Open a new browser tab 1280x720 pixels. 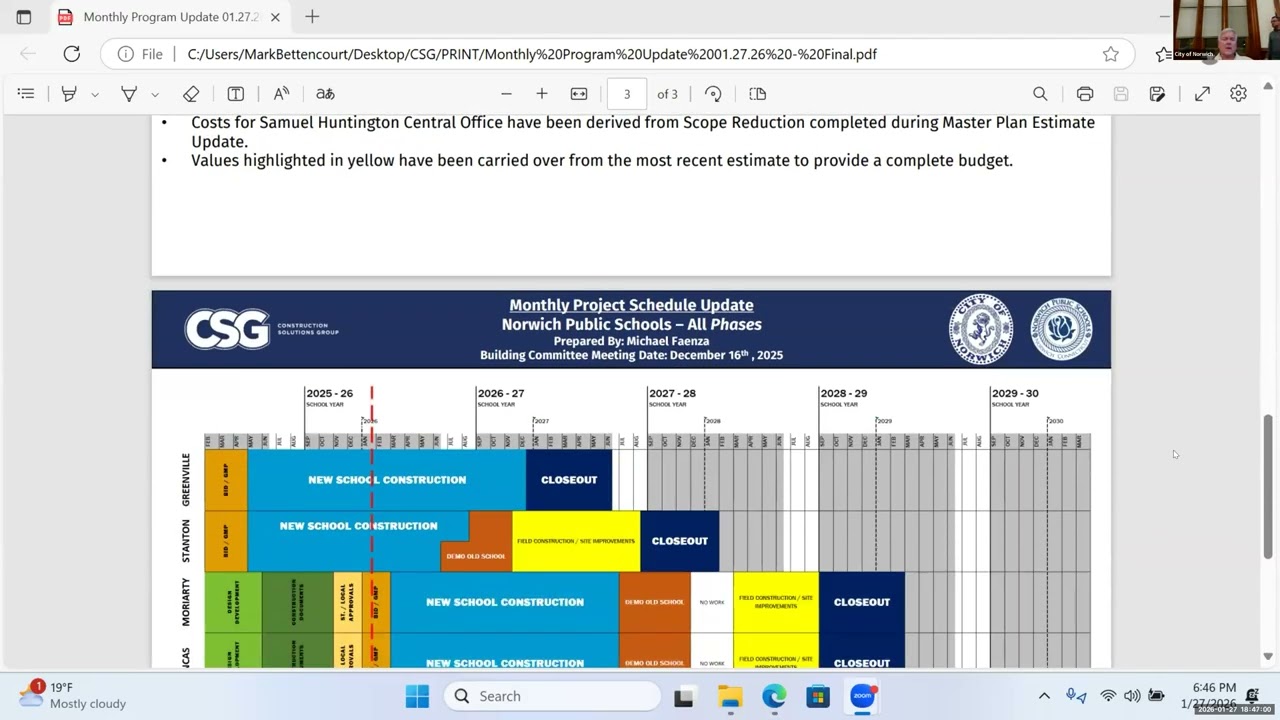312,17
